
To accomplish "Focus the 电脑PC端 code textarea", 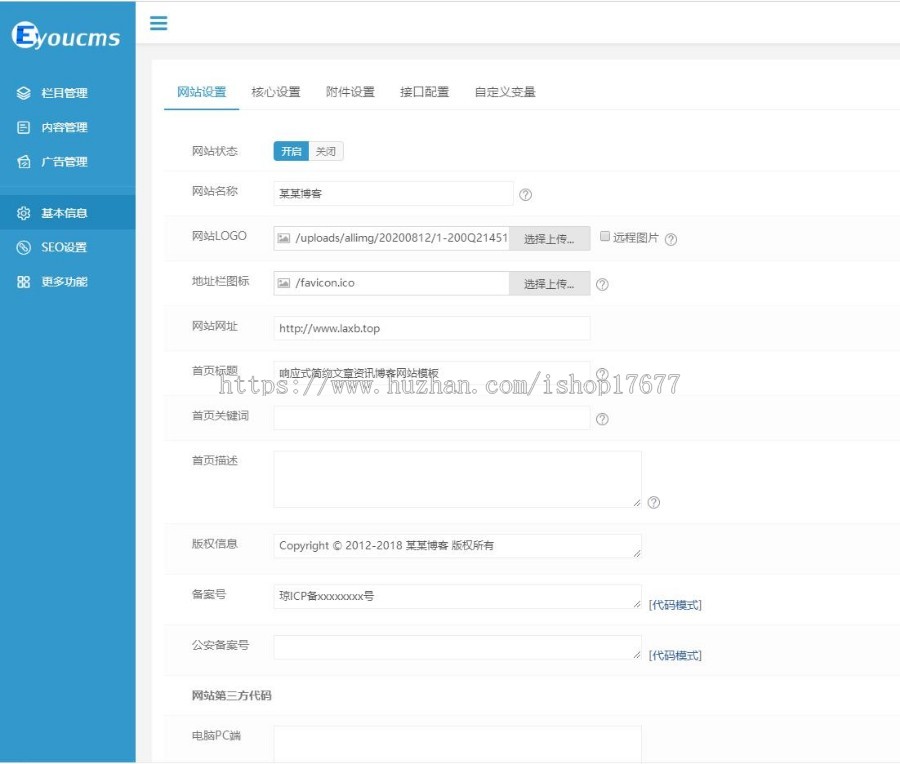I will (457, 744).
